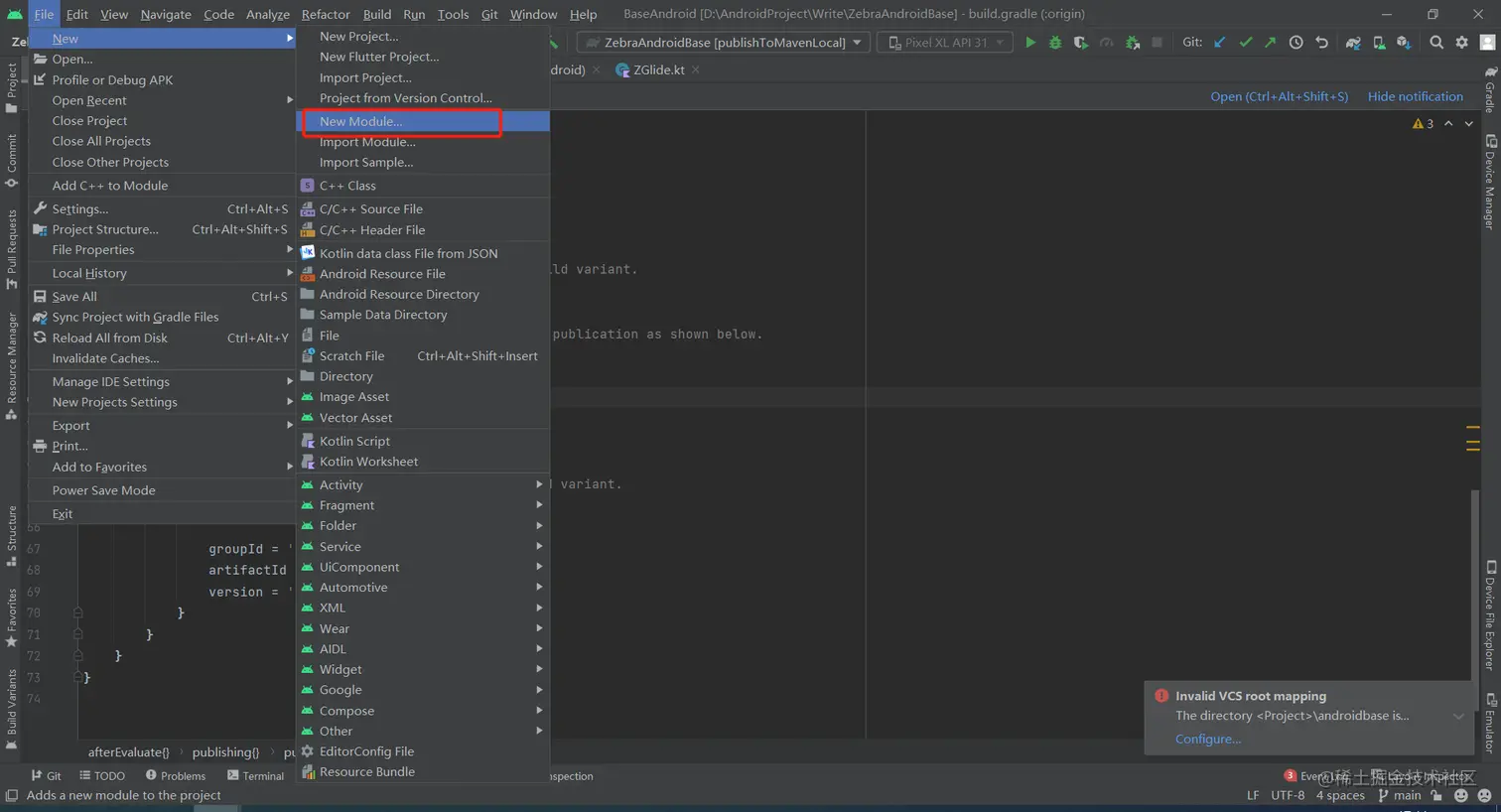Screen dimensions: 1501x812
Task: Toggle read-only lock icon in status bar
Action: click(1436, 795)
